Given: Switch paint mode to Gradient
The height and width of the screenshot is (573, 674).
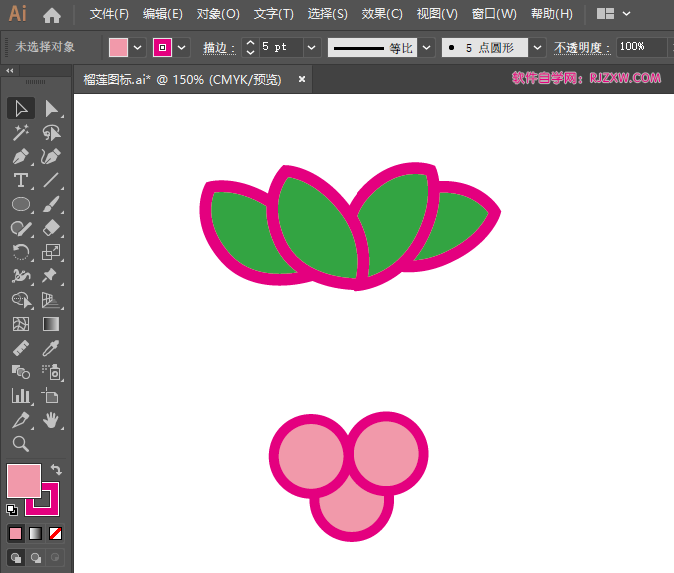Looking at the screenshot, I should (36, 533).
